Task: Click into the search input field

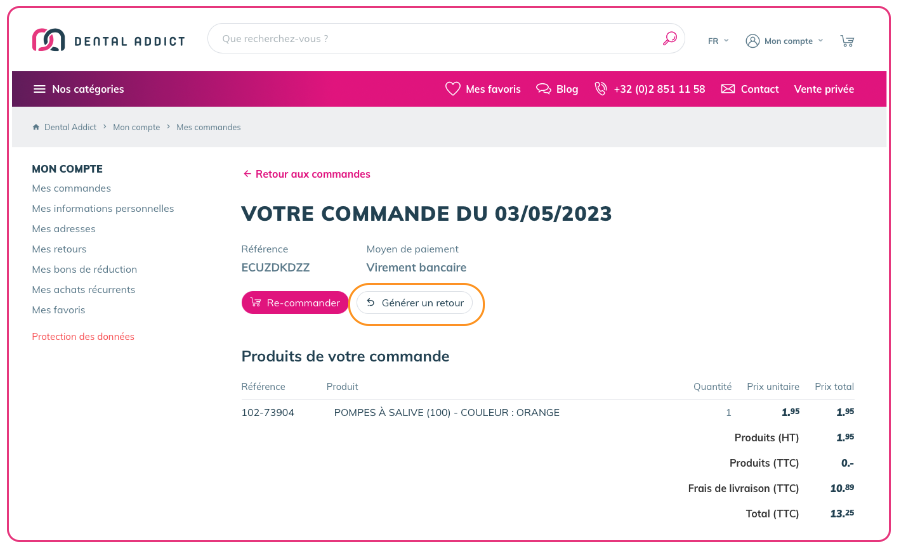Action: (x=430, y=39)
